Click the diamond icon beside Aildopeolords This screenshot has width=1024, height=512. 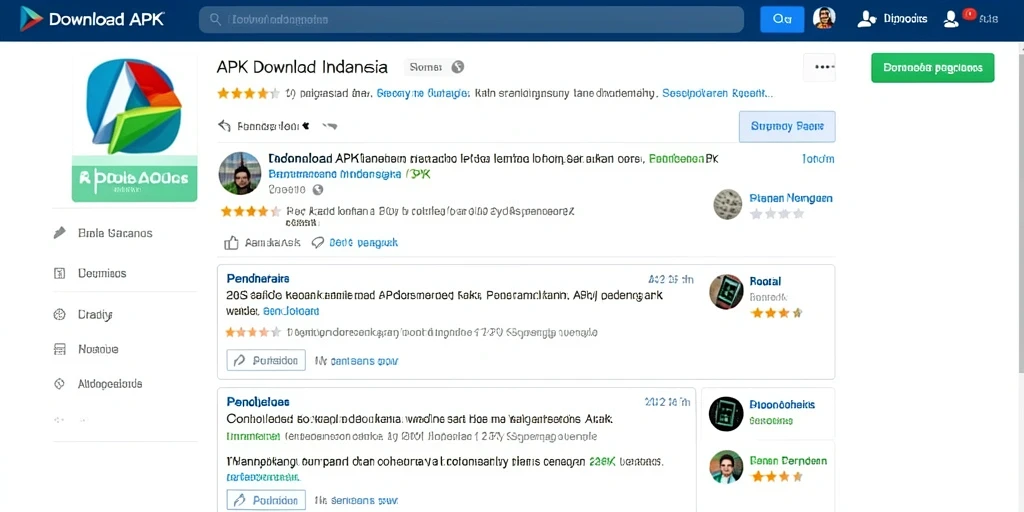click(59, 384)
